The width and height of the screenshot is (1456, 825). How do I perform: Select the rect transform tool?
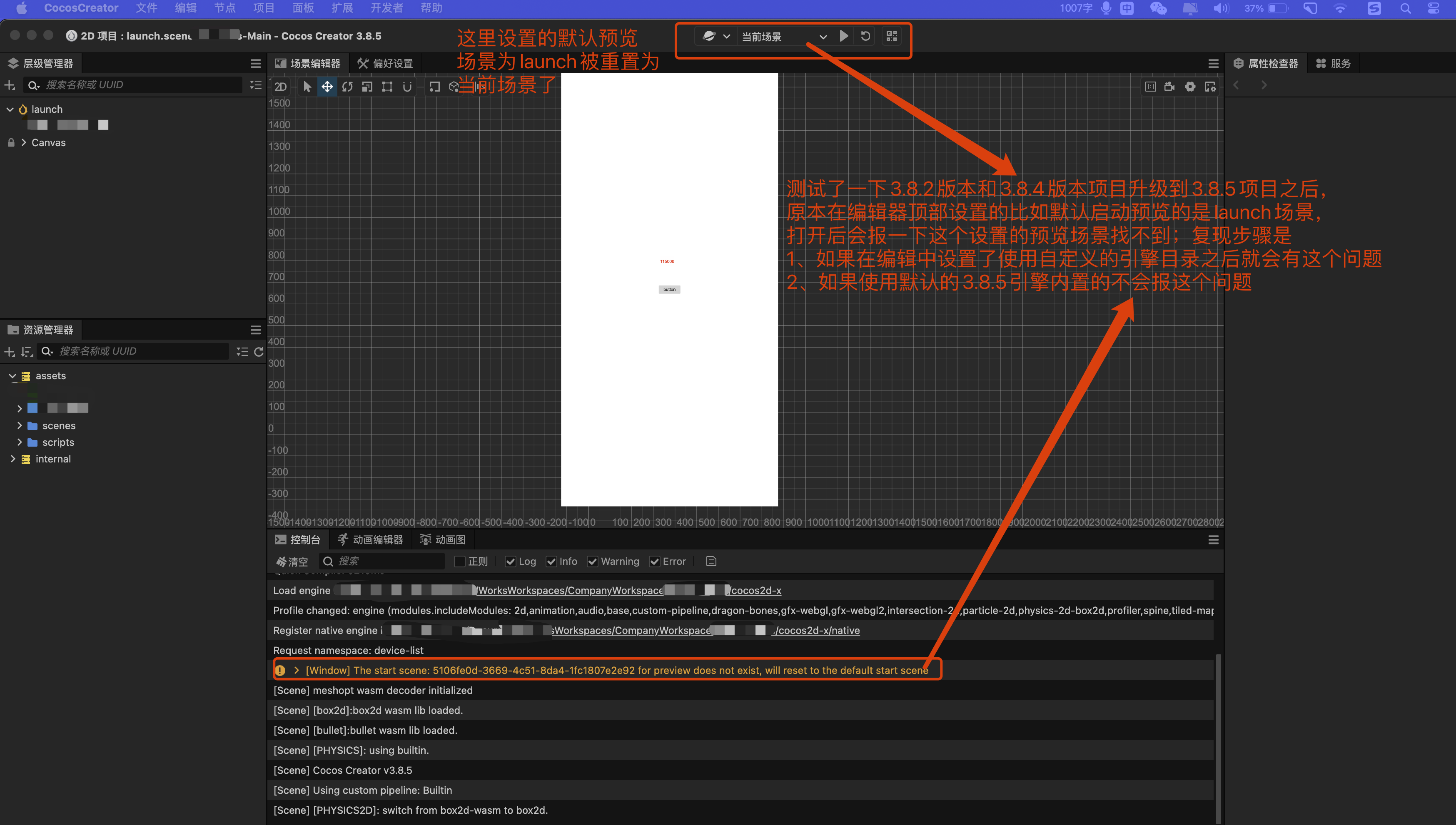pos(387,87)
